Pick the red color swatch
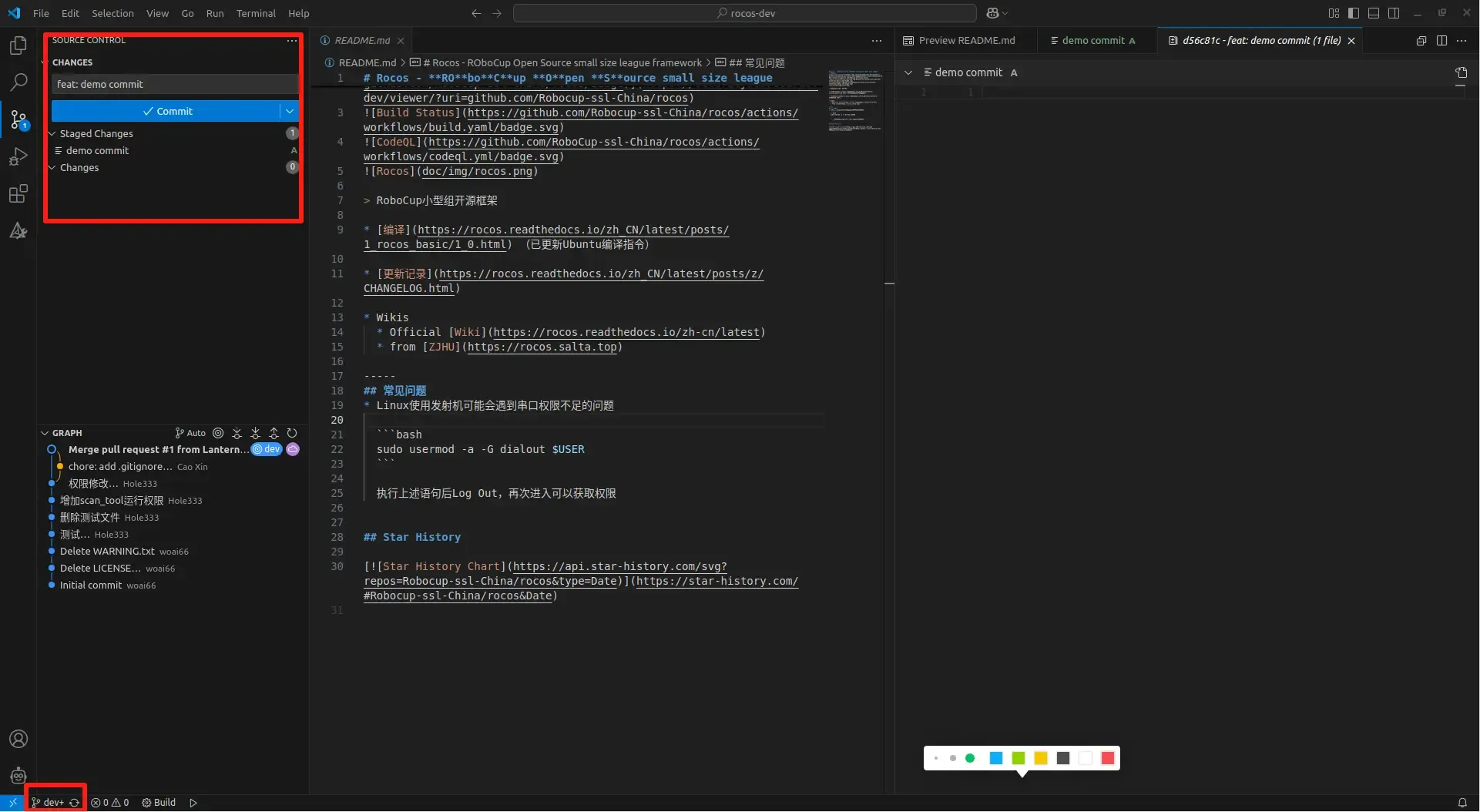This screenshot has width=1480, height=812. [1108, 759]
